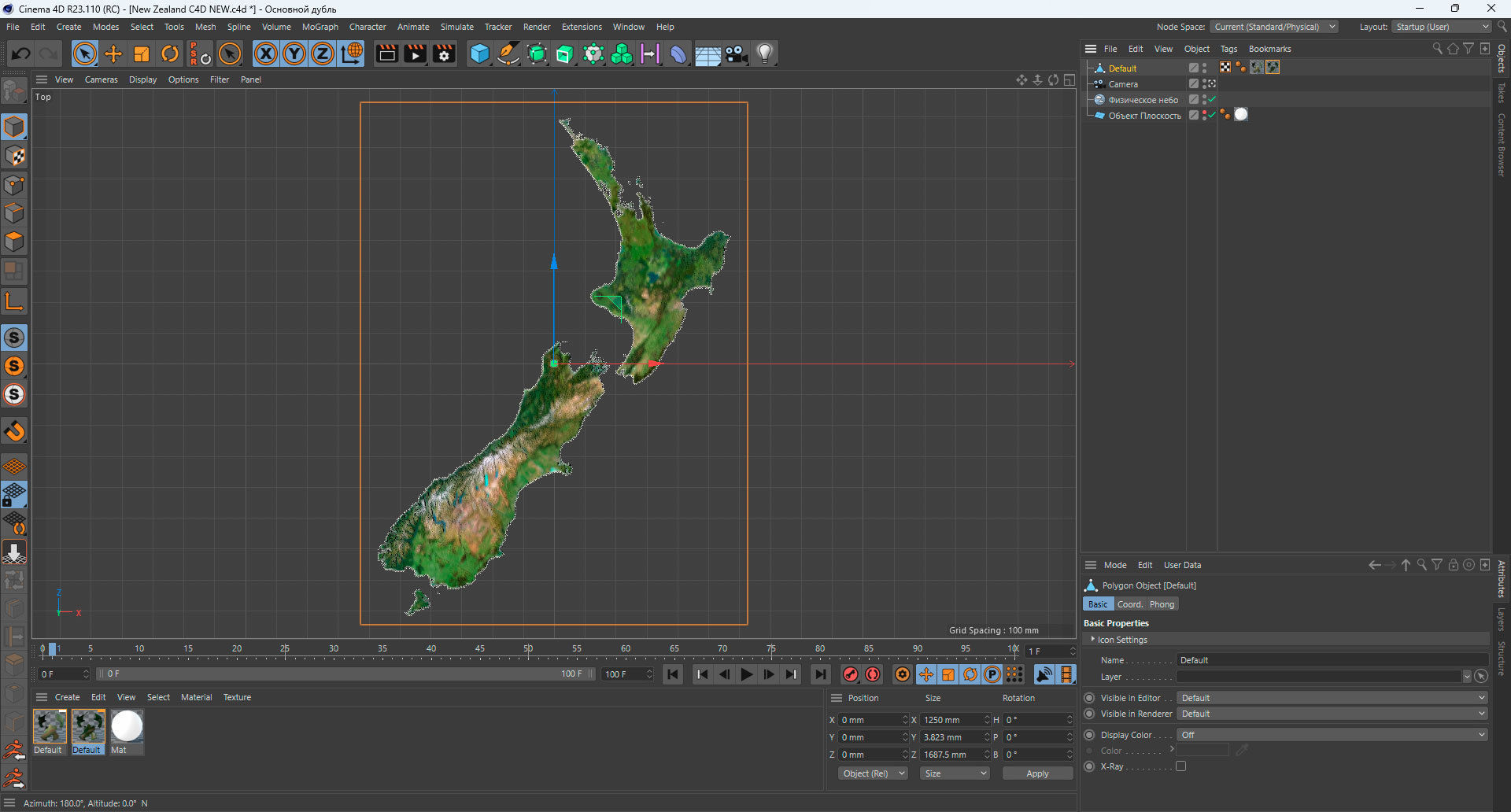Switch to Edges mode
This screenshot has height=812, width=1511.
click(x=14, y=213)
